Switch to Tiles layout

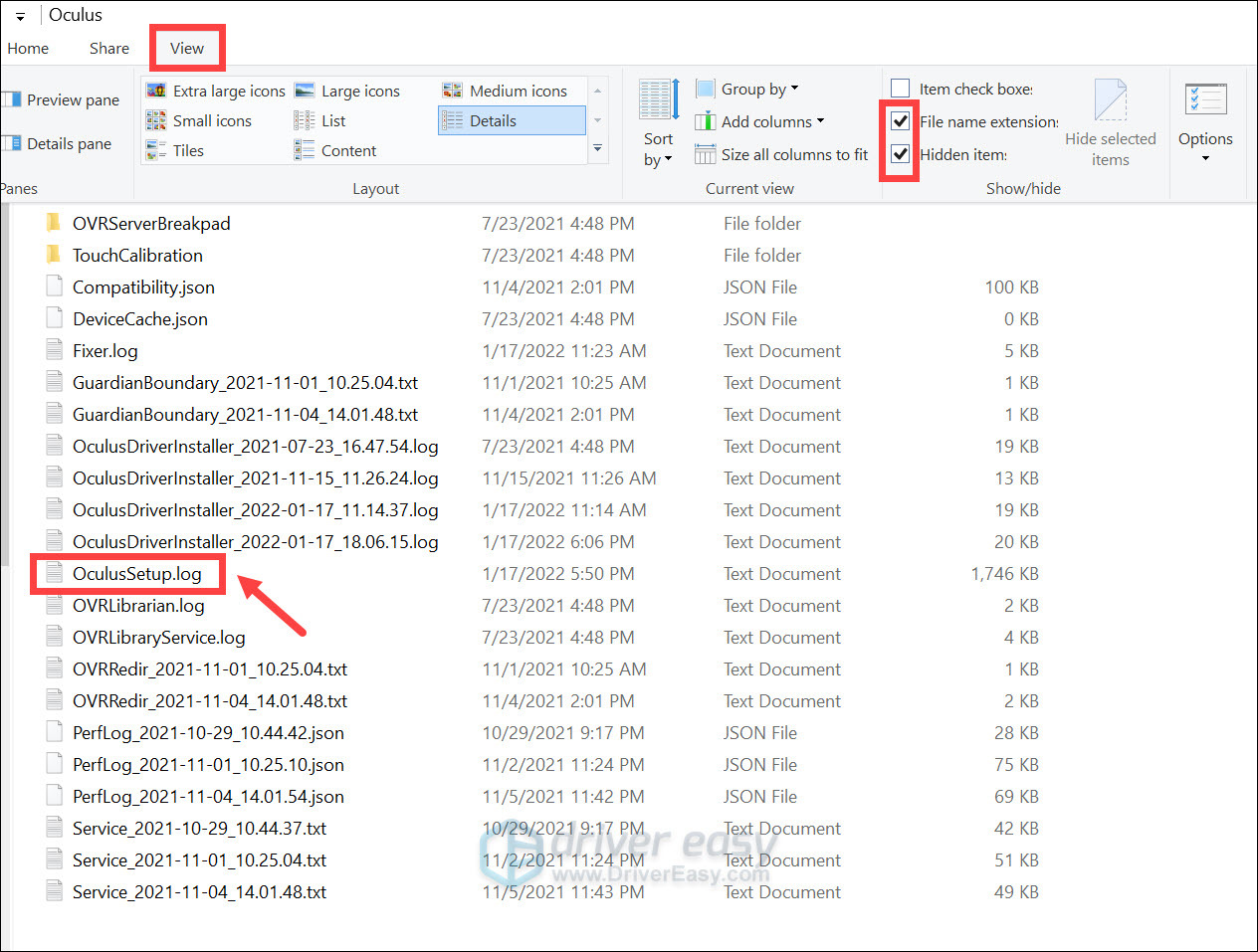175,150
